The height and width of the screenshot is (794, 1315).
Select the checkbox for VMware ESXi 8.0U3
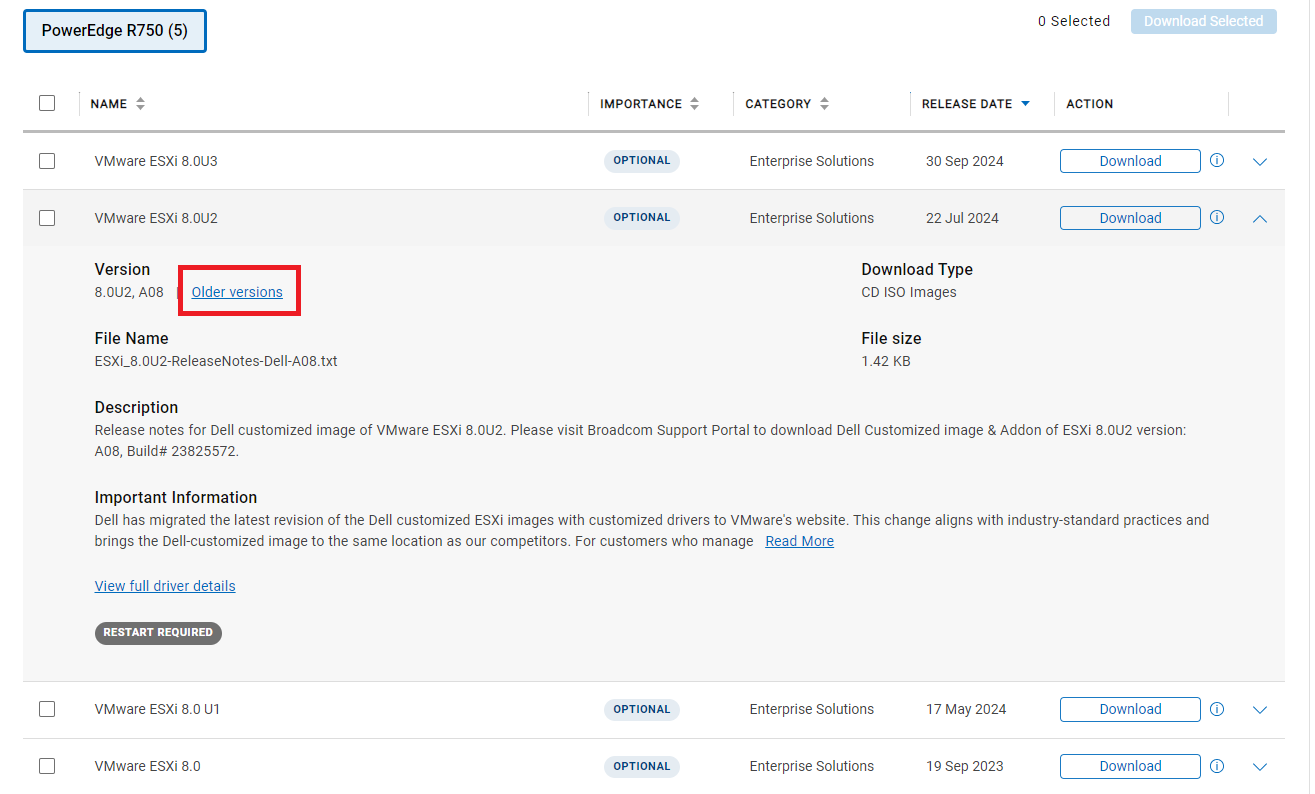47,161
